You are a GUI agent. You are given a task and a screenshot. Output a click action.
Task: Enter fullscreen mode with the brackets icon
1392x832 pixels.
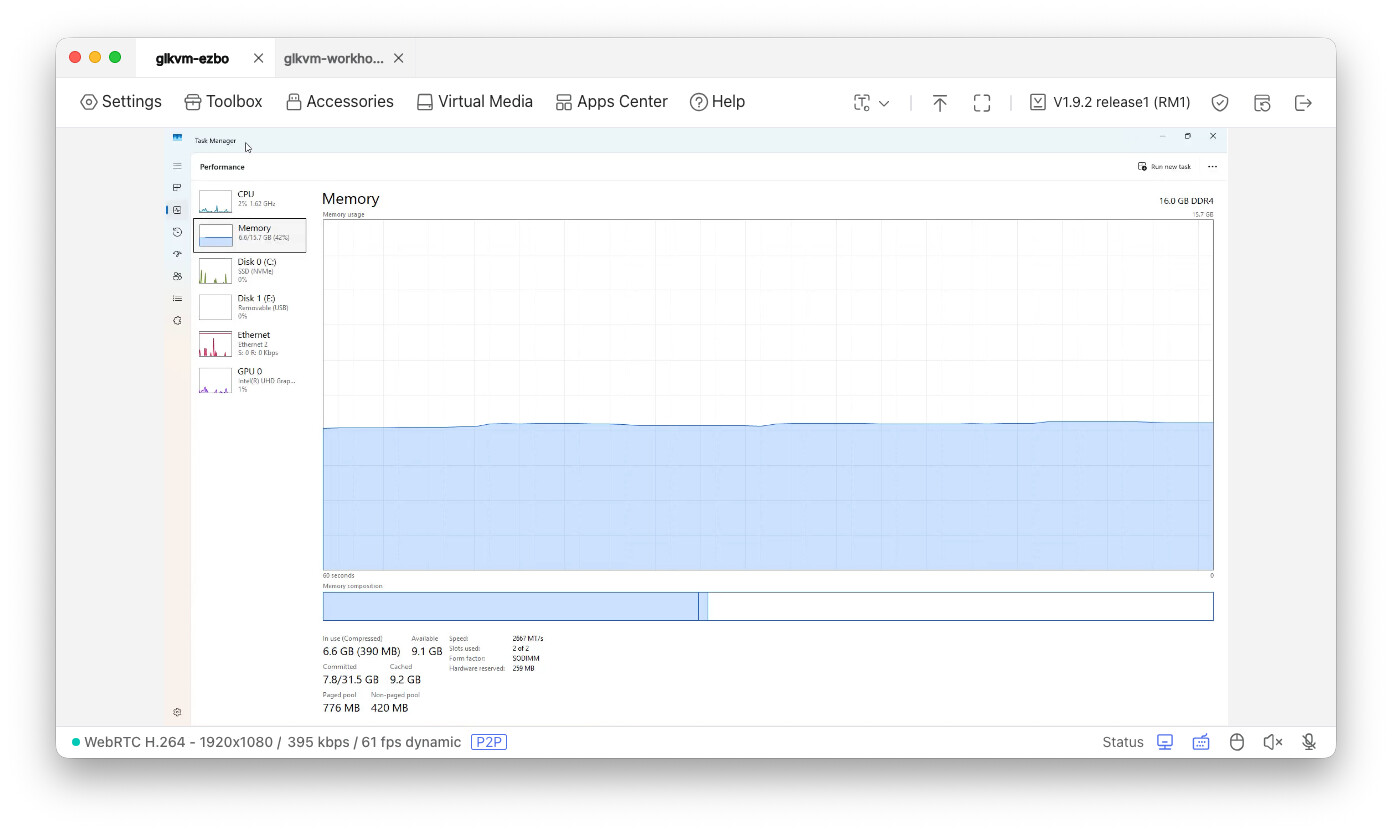tap(982, 103)
